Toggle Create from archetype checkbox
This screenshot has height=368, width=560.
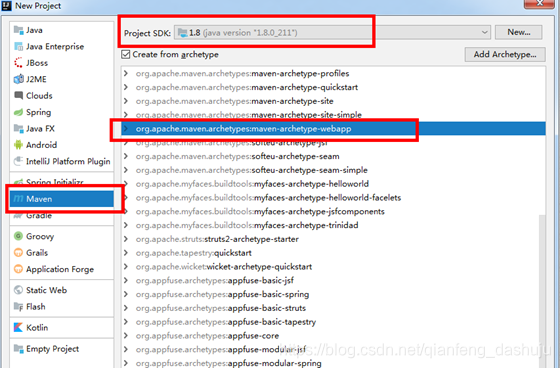point(125,54)
